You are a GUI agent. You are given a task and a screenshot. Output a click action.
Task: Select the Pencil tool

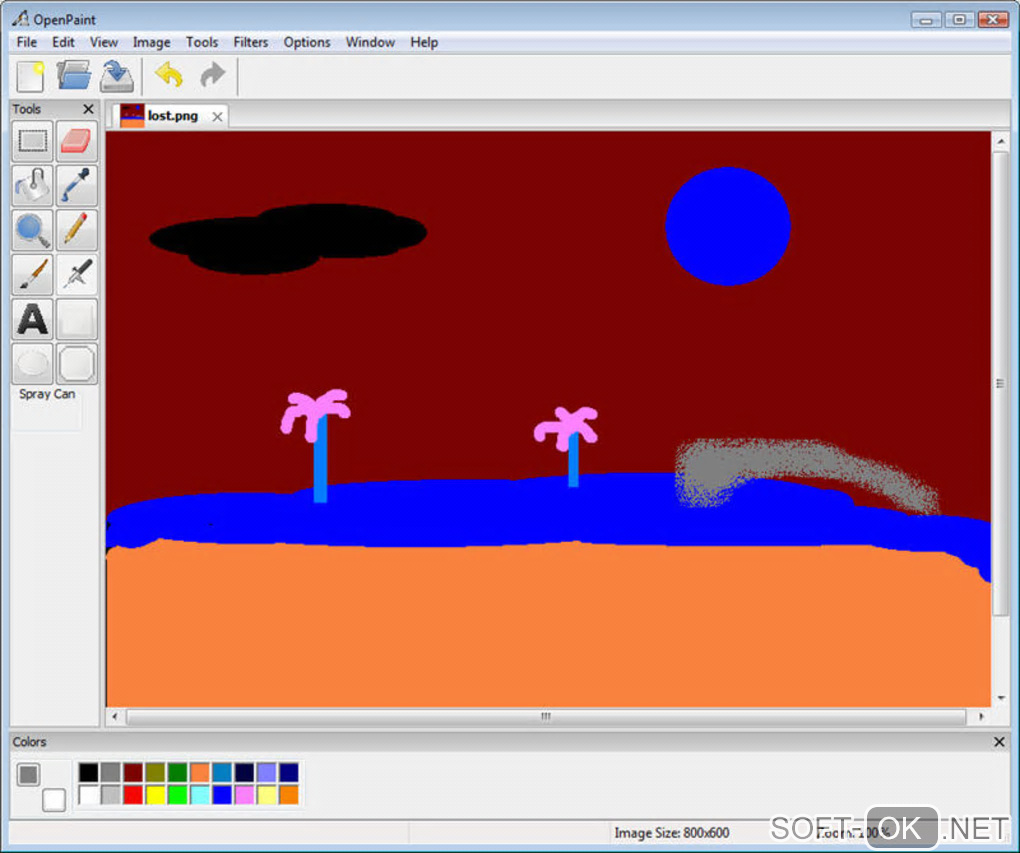click(77, 230)
